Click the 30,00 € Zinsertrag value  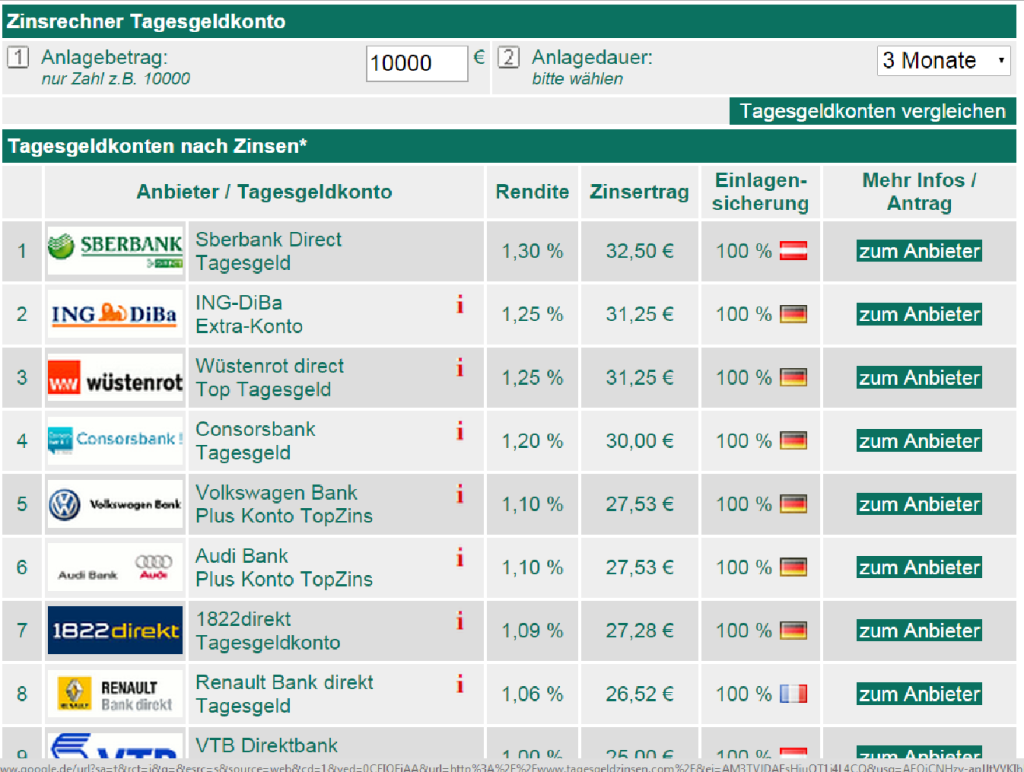[639, 441]
